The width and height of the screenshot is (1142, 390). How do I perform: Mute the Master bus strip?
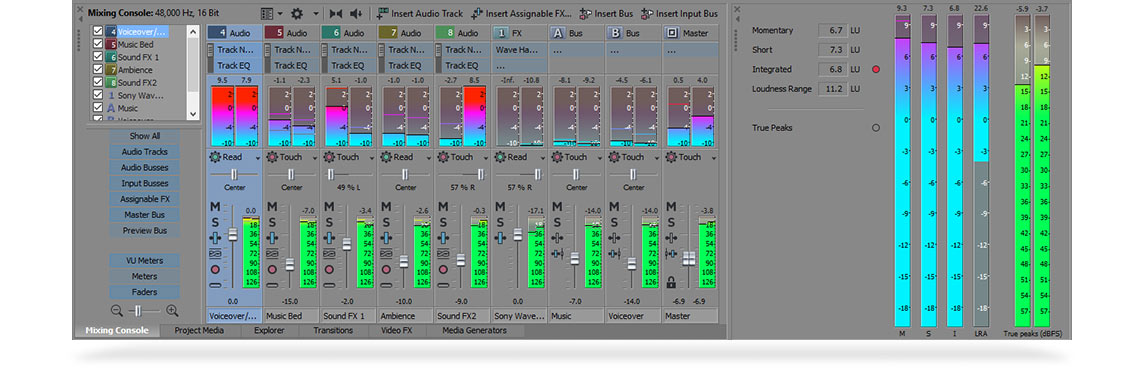click(x=671, y=207)
